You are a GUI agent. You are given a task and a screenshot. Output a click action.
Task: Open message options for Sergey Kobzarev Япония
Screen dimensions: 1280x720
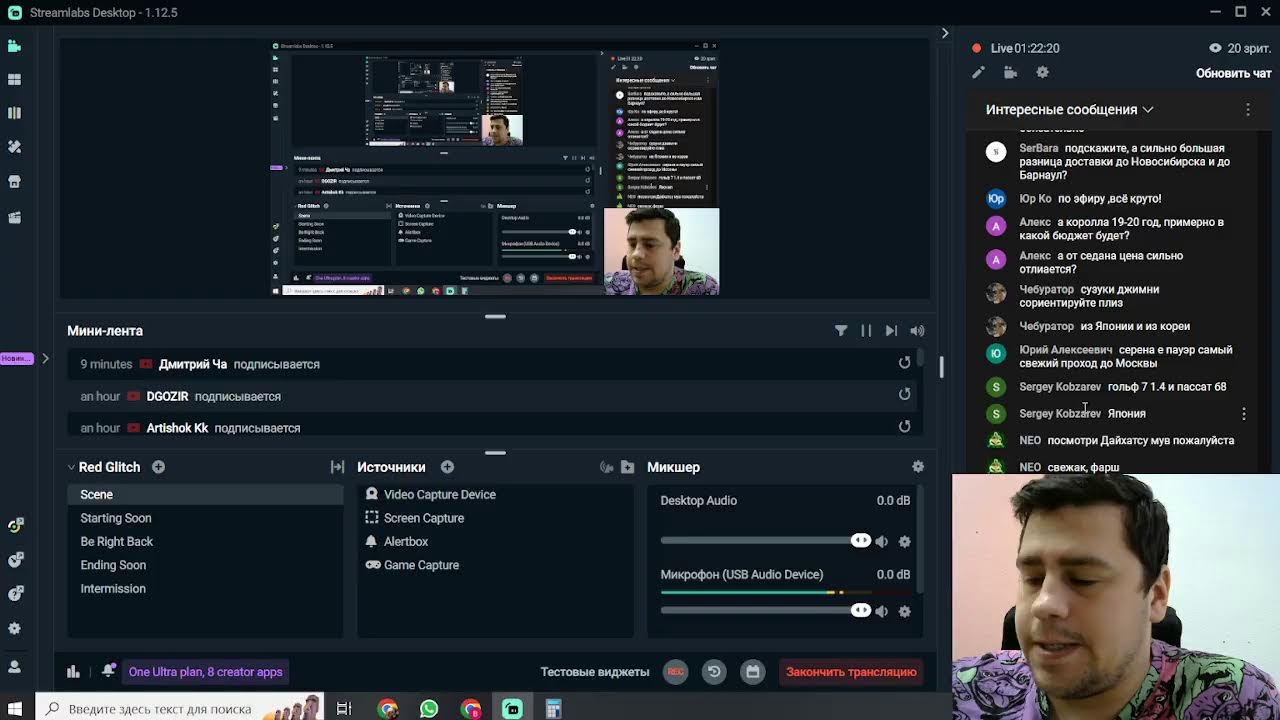pyautogui.click(x=1244, y=413)
